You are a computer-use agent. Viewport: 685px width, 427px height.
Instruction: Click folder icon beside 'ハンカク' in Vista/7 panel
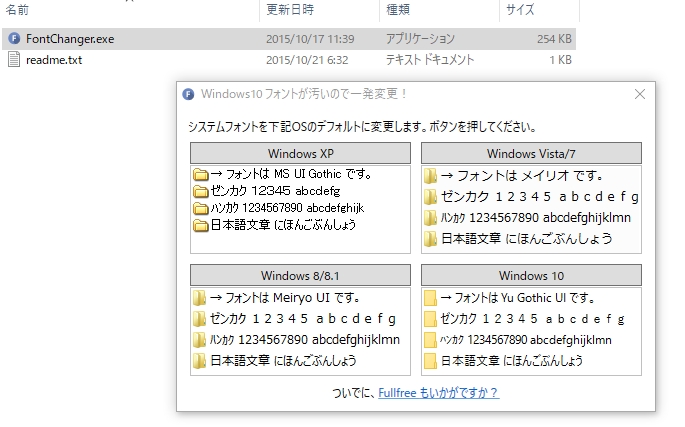[430, 218]
